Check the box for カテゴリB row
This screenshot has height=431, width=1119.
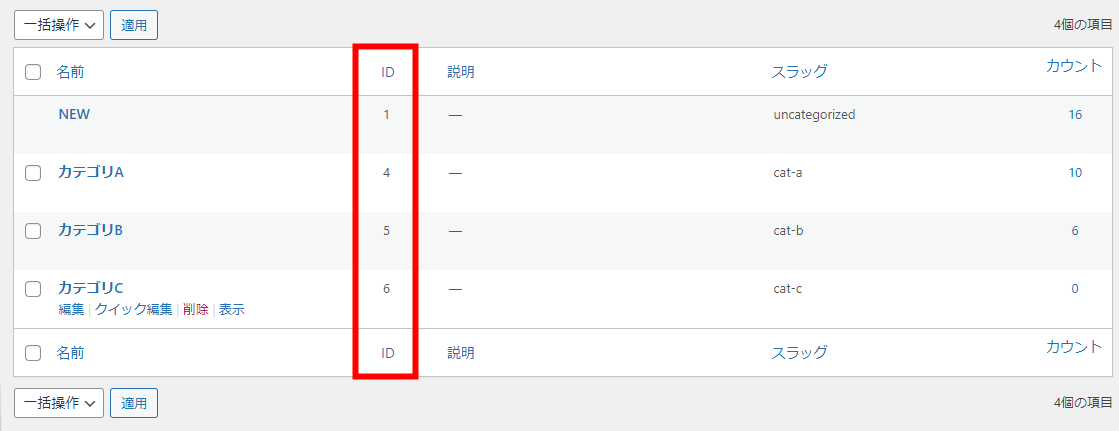point(33,230)
